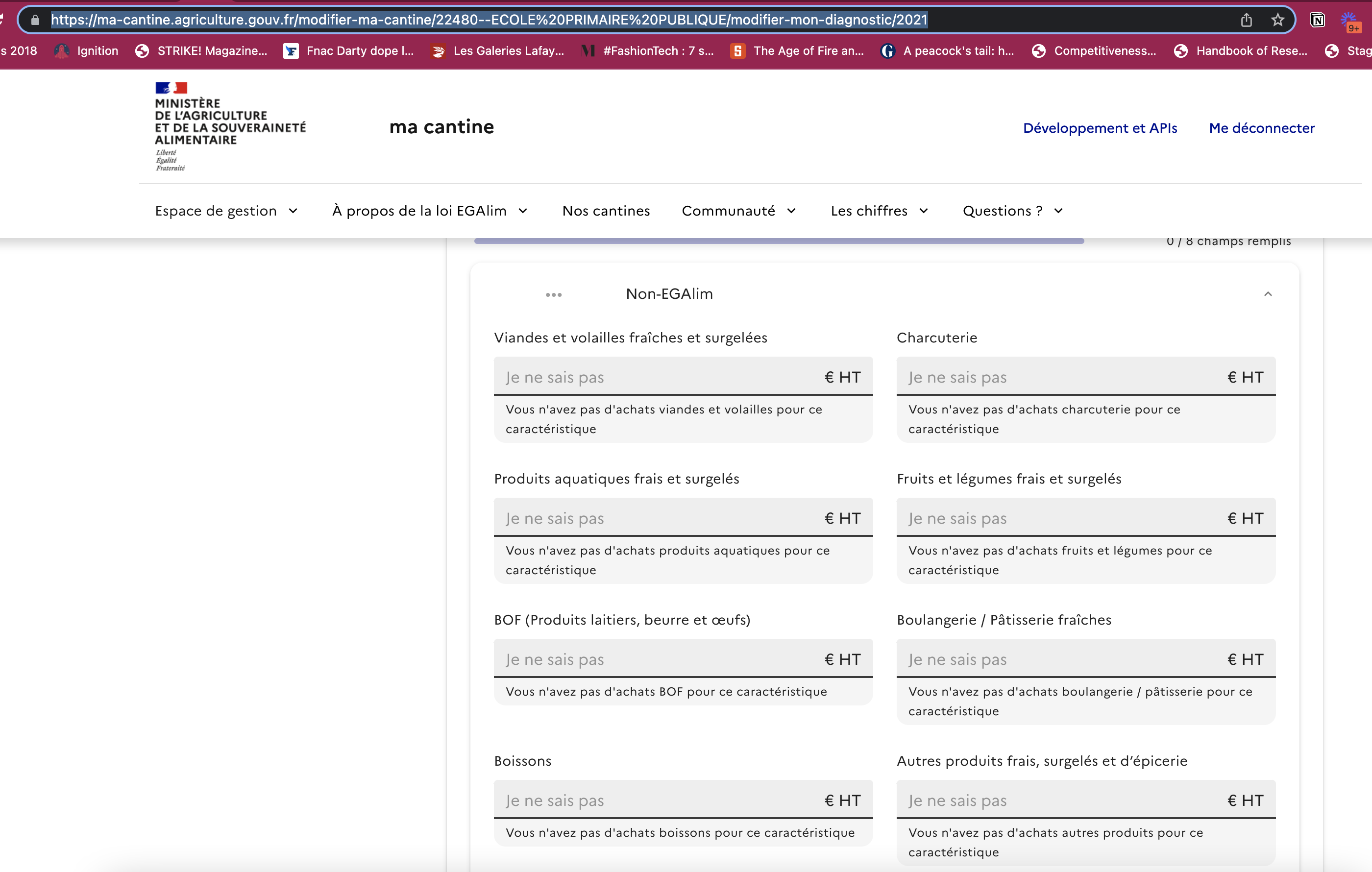The height and width of the screenshot is (872, 1372).
Task: Open the options menu on Non-EGAlim card
Action: (553, 294)
